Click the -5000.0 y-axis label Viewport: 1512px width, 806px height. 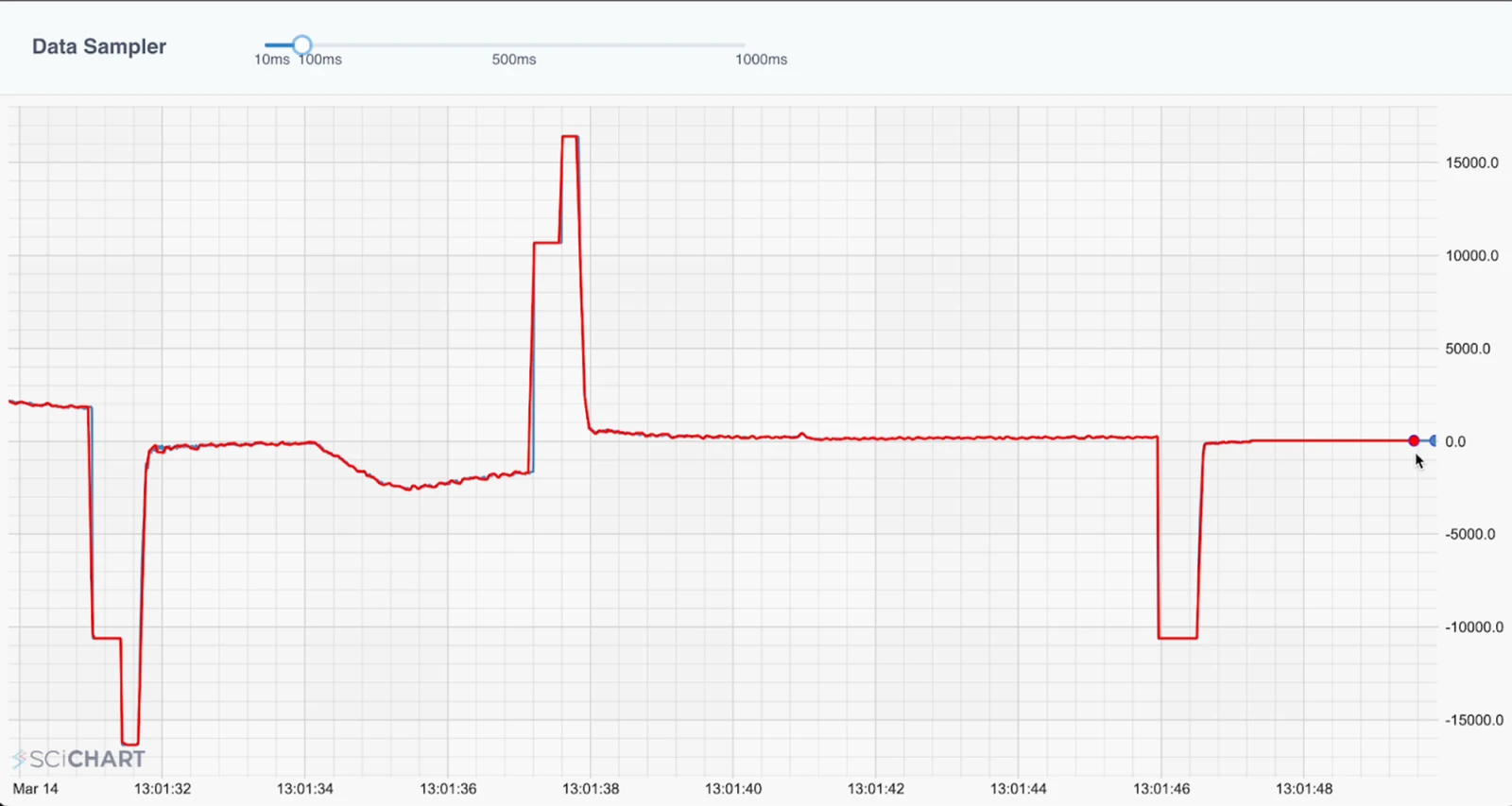[1470, 534]
